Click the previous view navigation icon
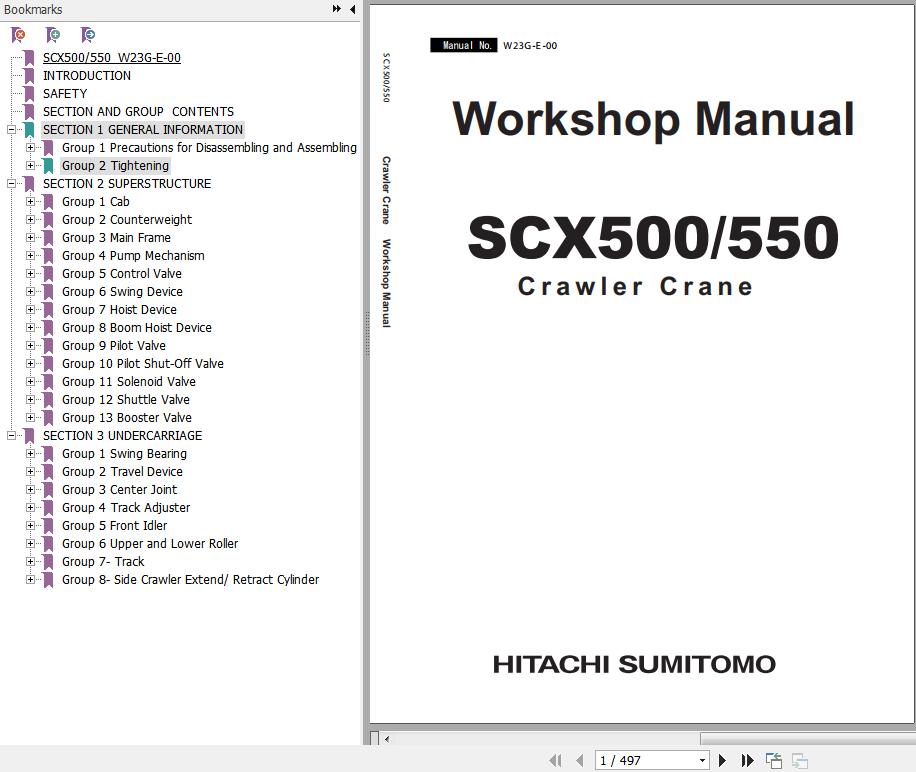Viewport: 916px width, 772px height. [774, 760]
